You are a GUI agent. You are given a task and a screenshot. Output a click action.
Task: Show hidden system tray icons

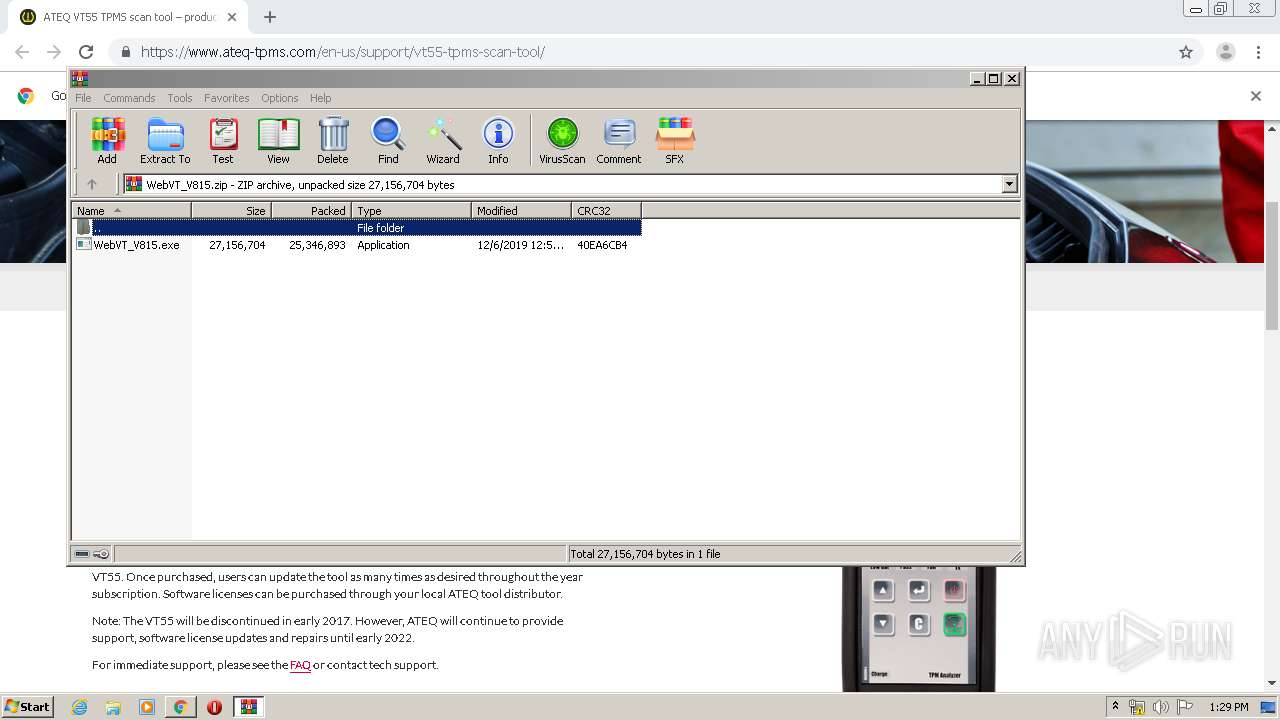[1115, 707]
